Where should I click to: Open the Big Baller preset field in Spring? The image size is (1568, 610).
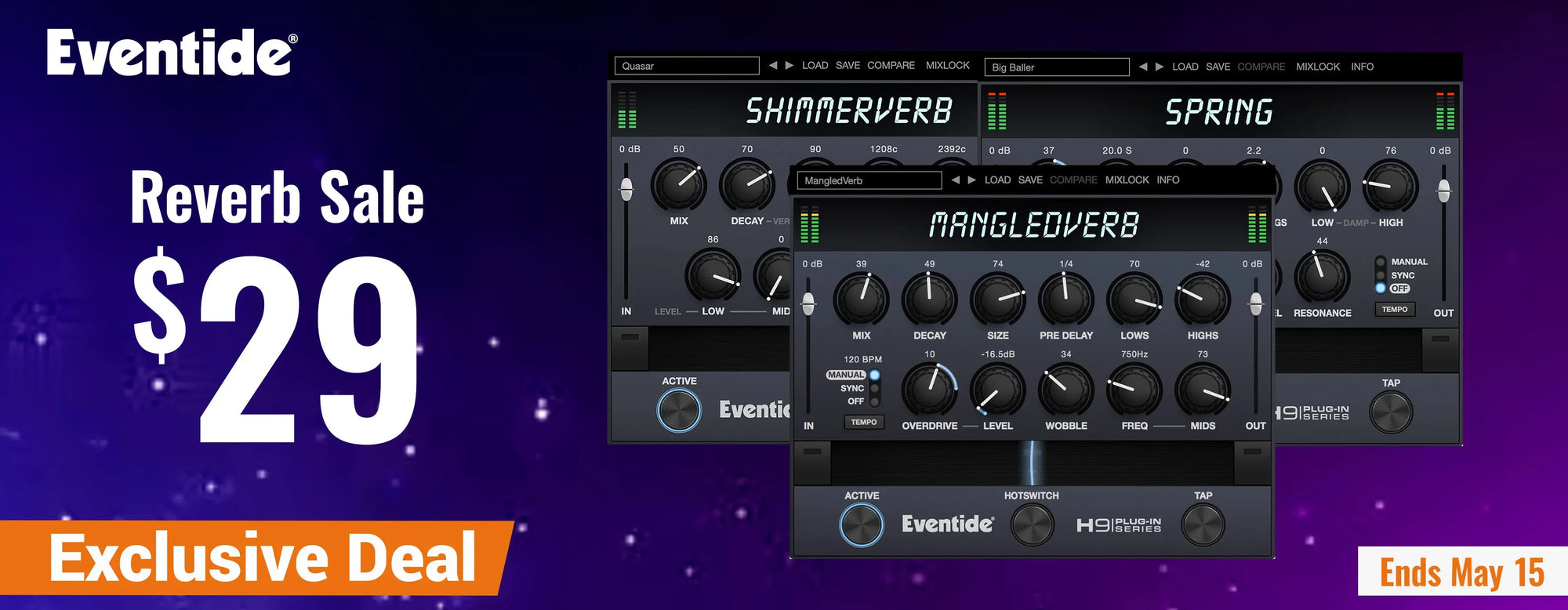(1057, 67)
